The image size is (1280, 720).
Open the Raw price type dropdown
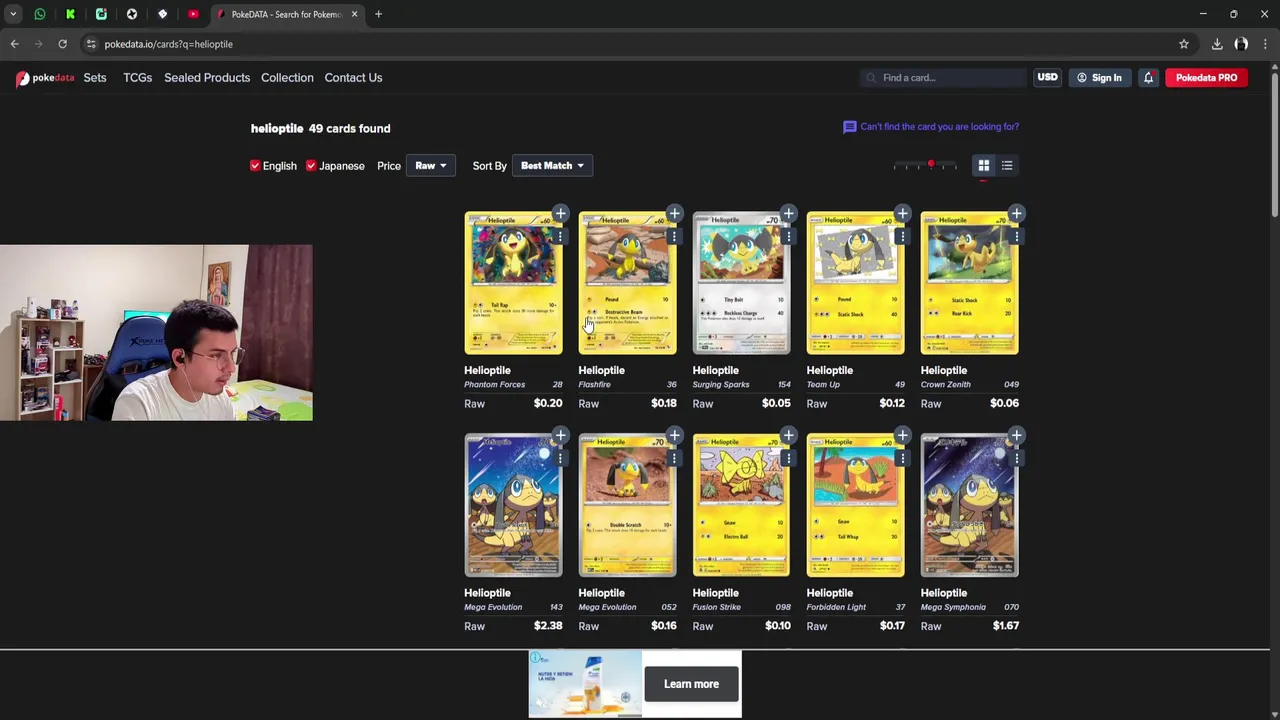[x=431, y=166]
